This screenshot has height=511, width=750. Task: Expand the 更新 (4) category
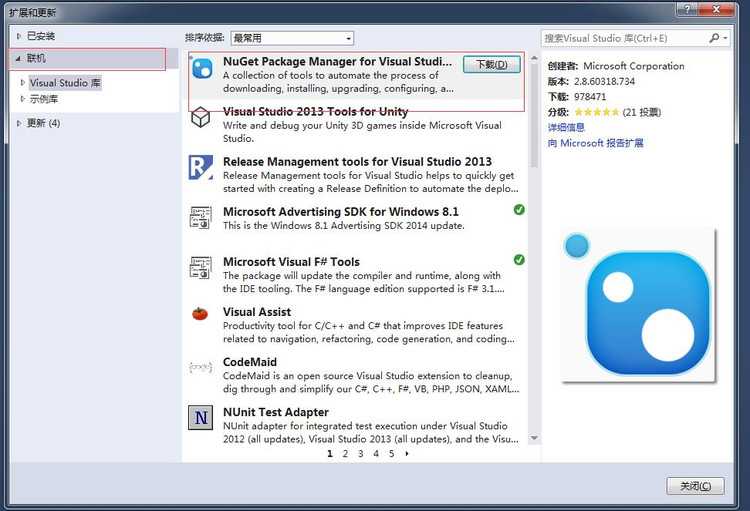pos(19,123)
